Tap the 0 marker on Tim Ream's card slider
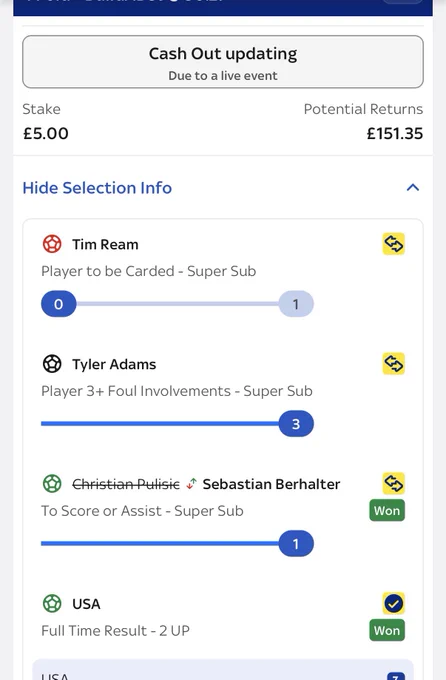This screenshot has height=680, width=446. pos(59,304)
